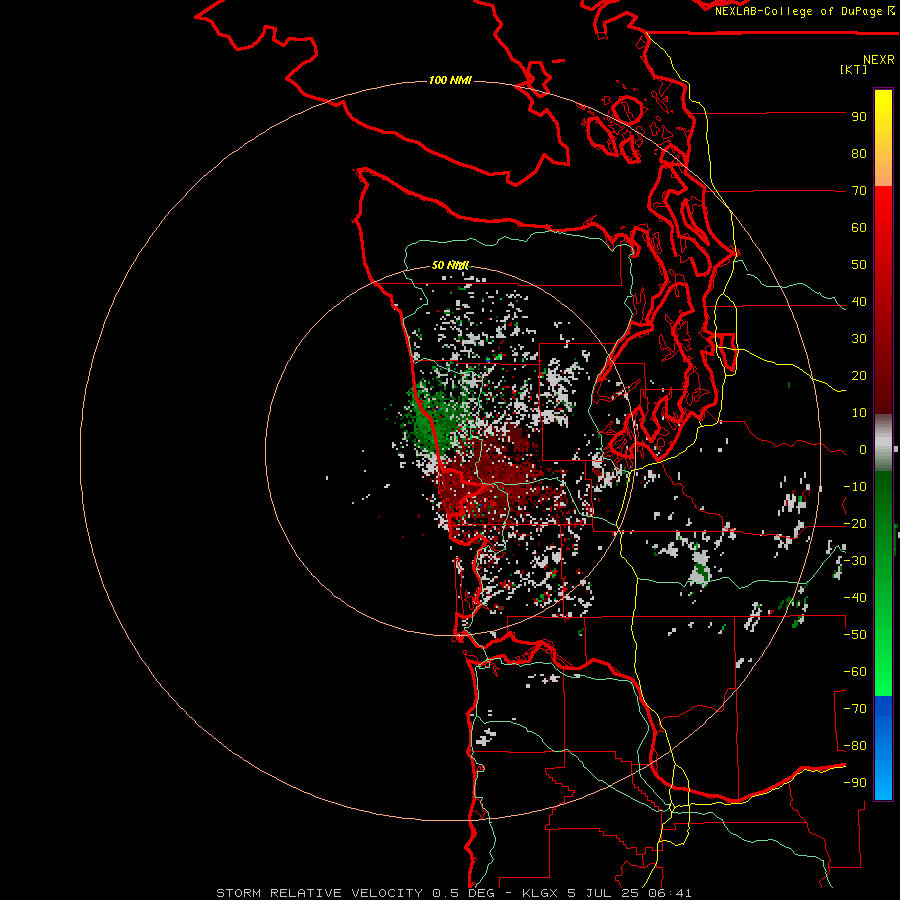
Task: Click the positive 20 value on the scale
Action: pos(859,376)
